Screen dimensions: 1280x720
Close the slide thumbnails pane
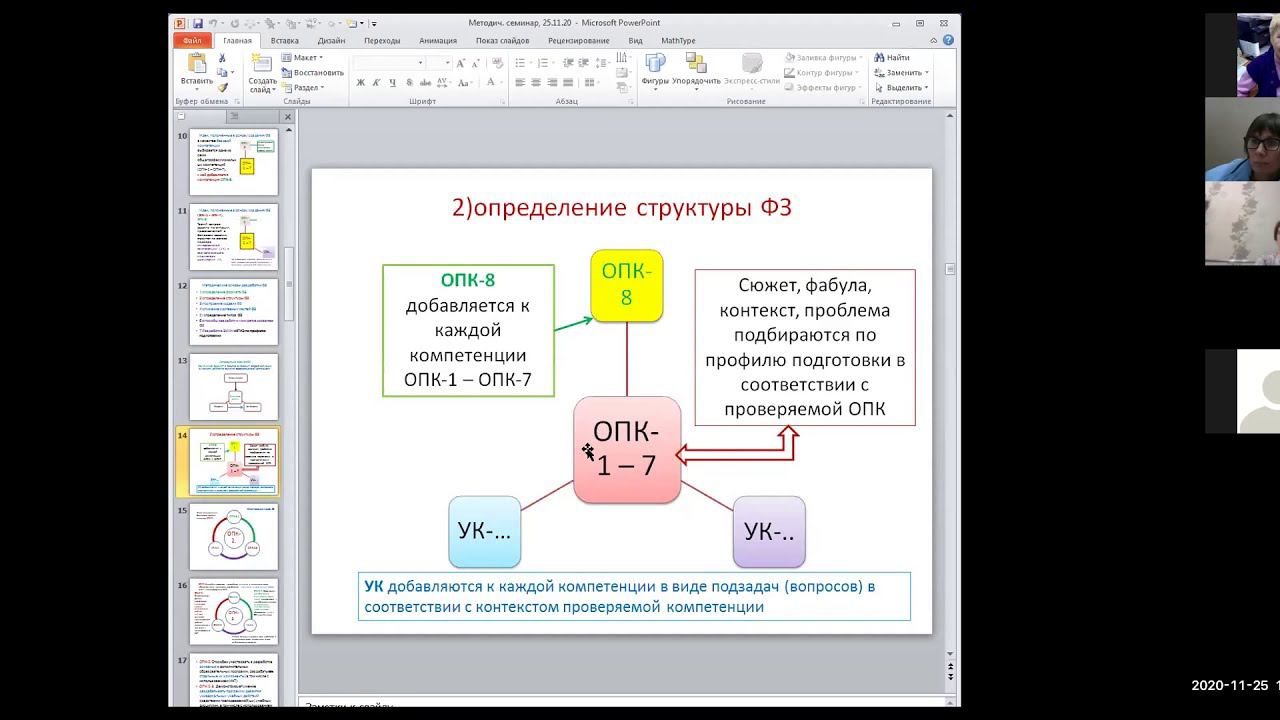pos(287,117)
